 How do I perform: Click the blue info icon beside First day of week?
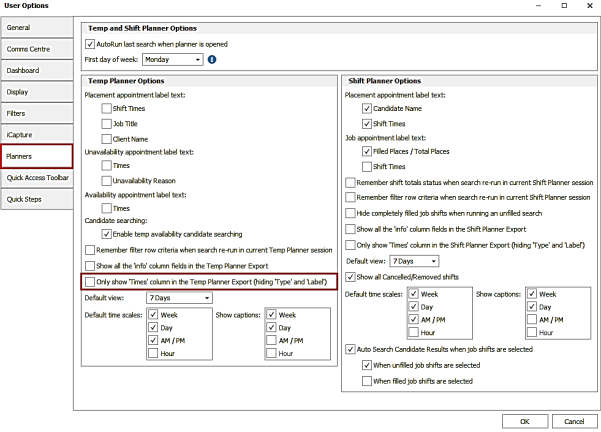(x=212, y=59)
